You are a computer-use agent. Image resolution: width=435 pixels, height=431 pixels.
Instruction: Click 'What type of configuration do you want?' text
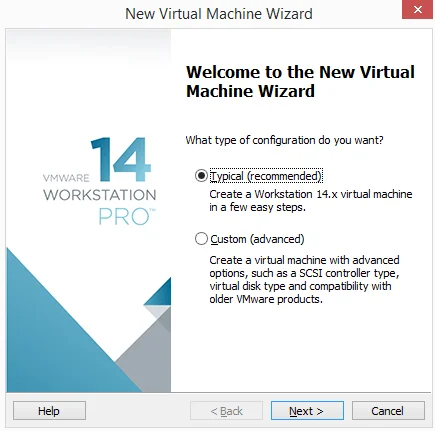[x=284, y=140]
